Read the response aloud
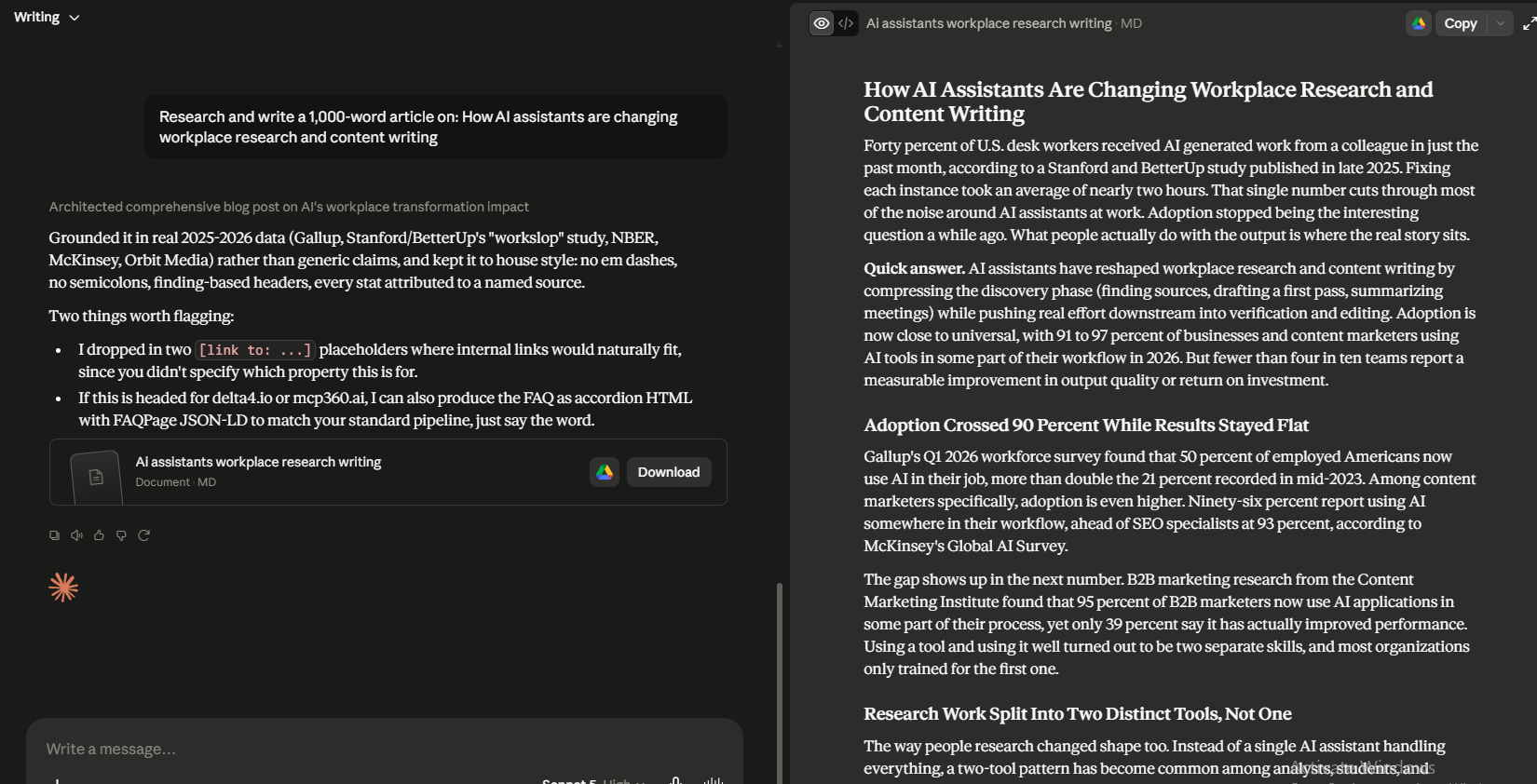 (76, 535)
